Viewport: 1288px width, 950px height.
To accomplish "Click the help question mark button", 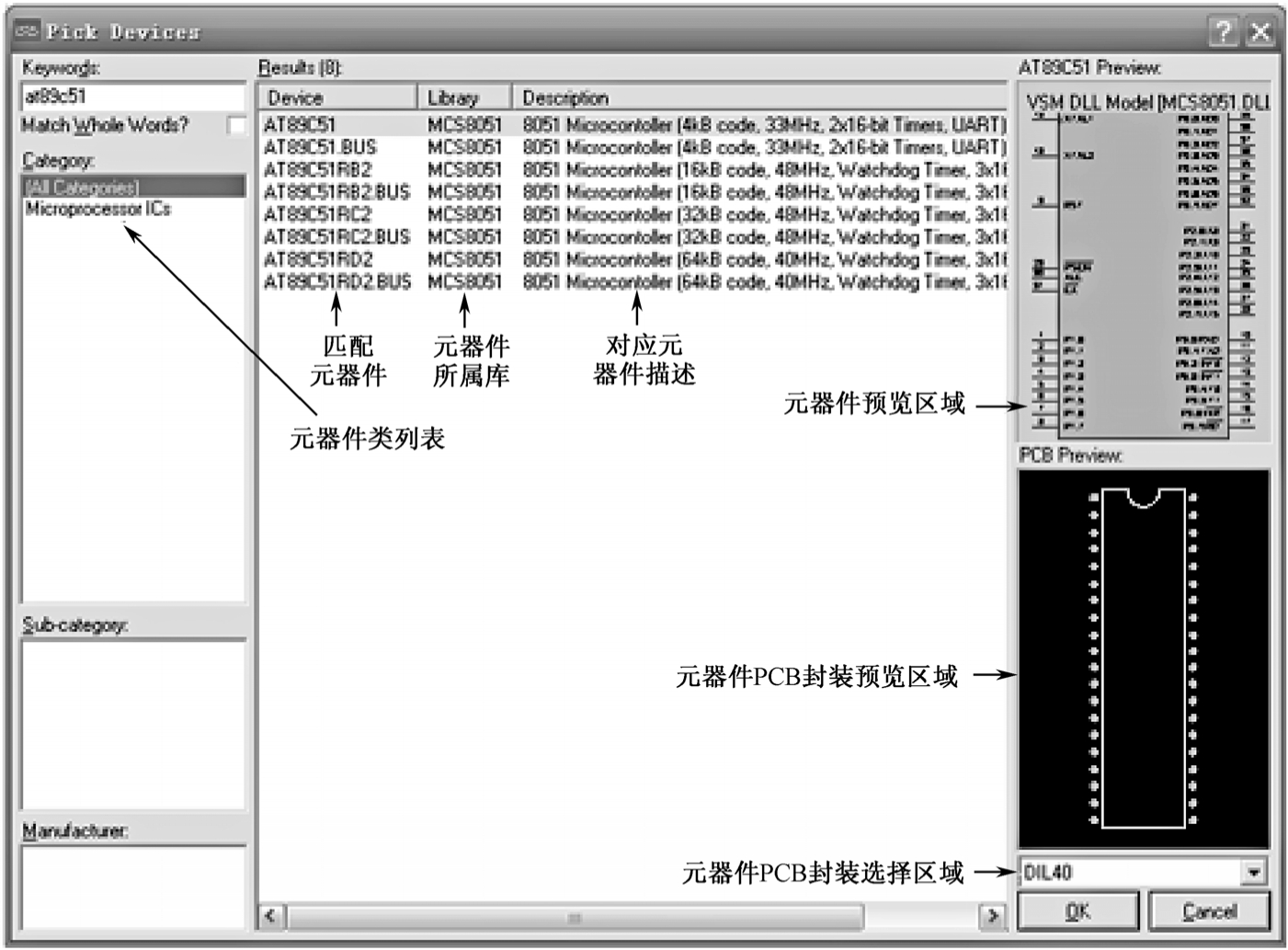I will 1223,32.
